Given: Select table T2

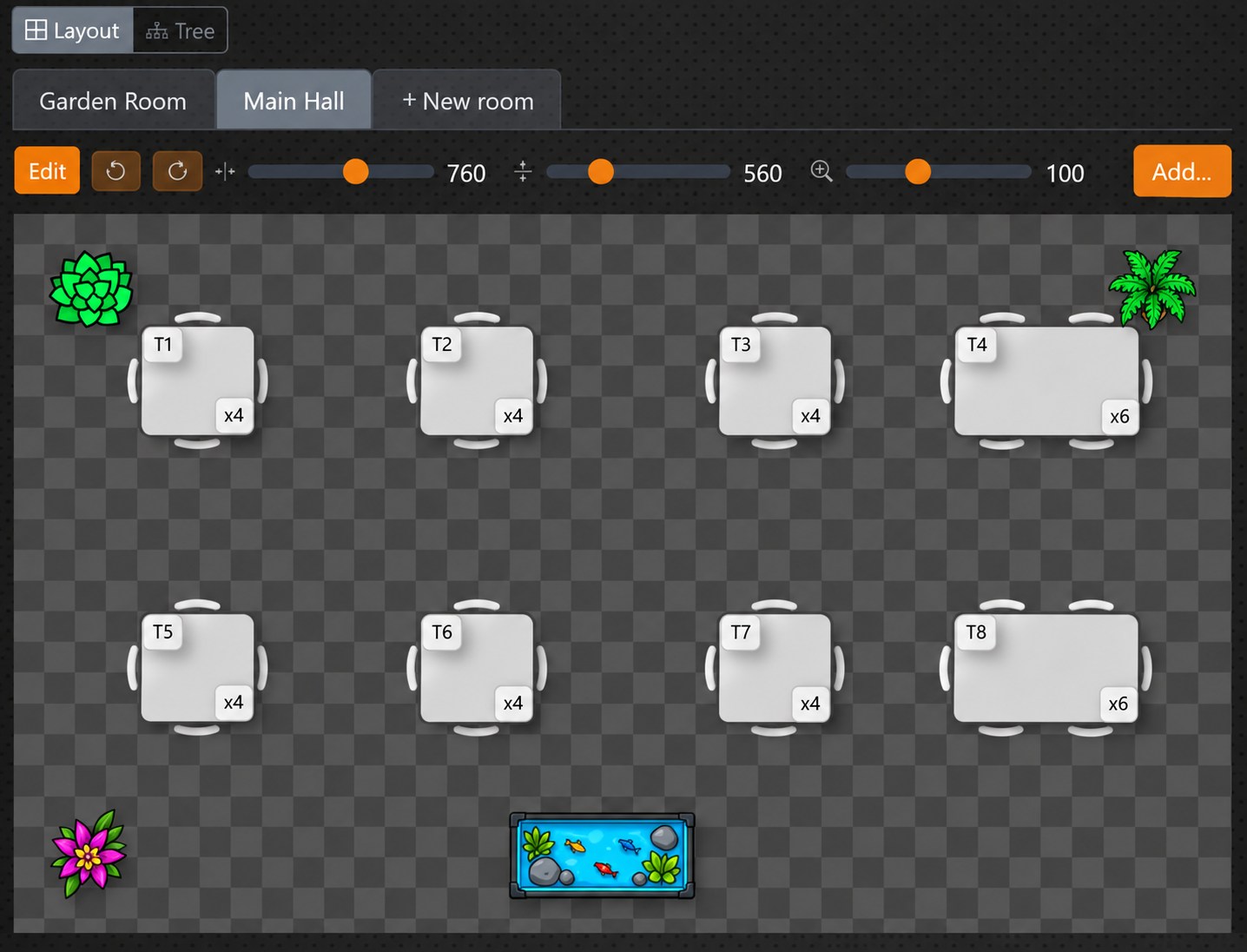Looking at the screenshot, I should [477, 380].
